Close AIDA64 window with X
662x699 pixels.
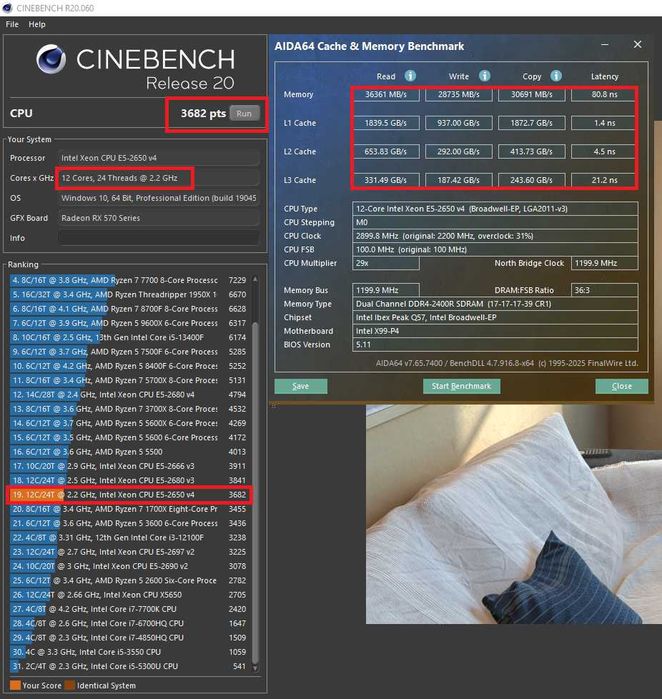(x=637, y=45)
